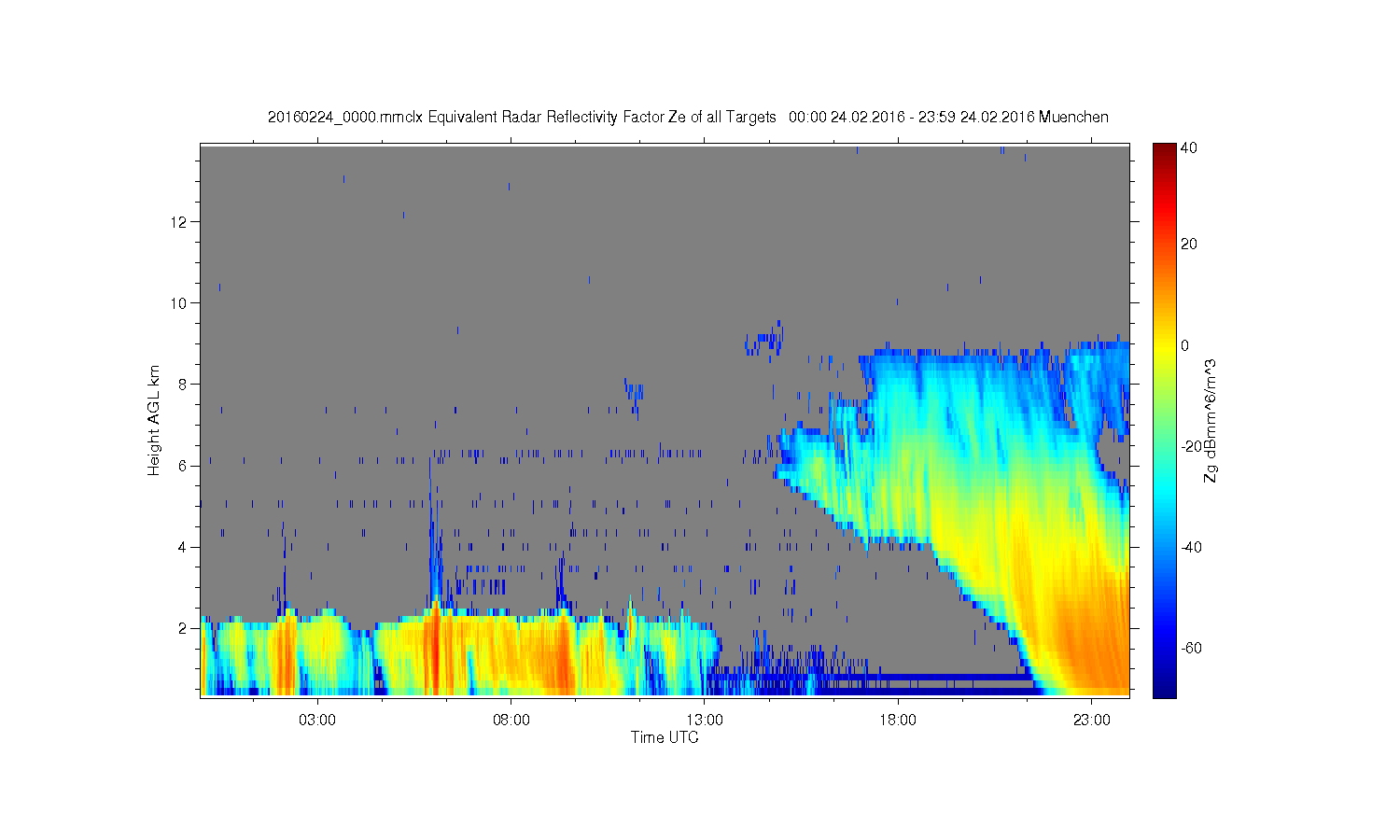Click the yellow band of the colorbar
The width and height of the screenshot is (1400, 840).
point(1164,345)
